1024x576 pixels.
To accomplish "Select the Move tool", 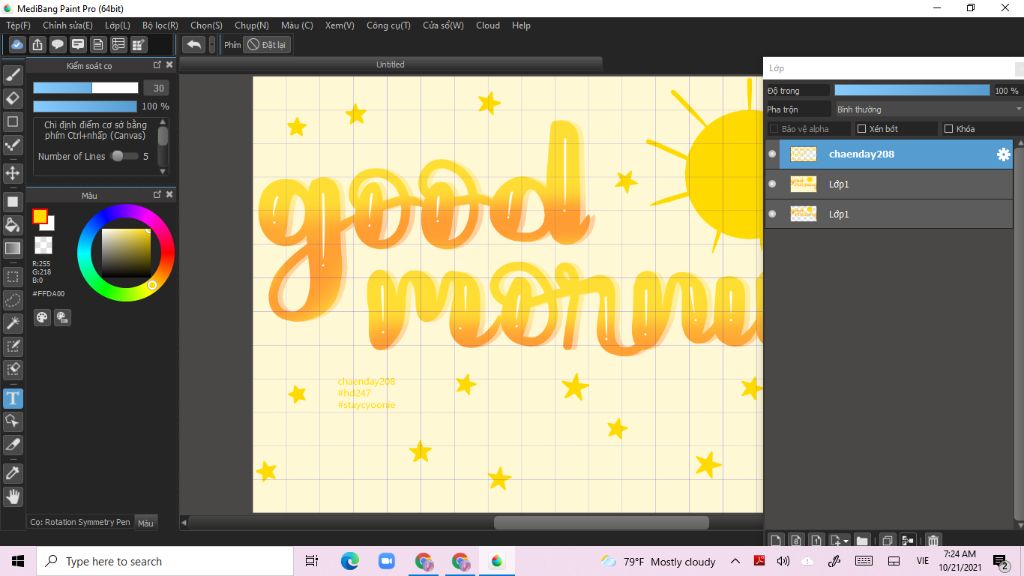I will coord(12,173).
